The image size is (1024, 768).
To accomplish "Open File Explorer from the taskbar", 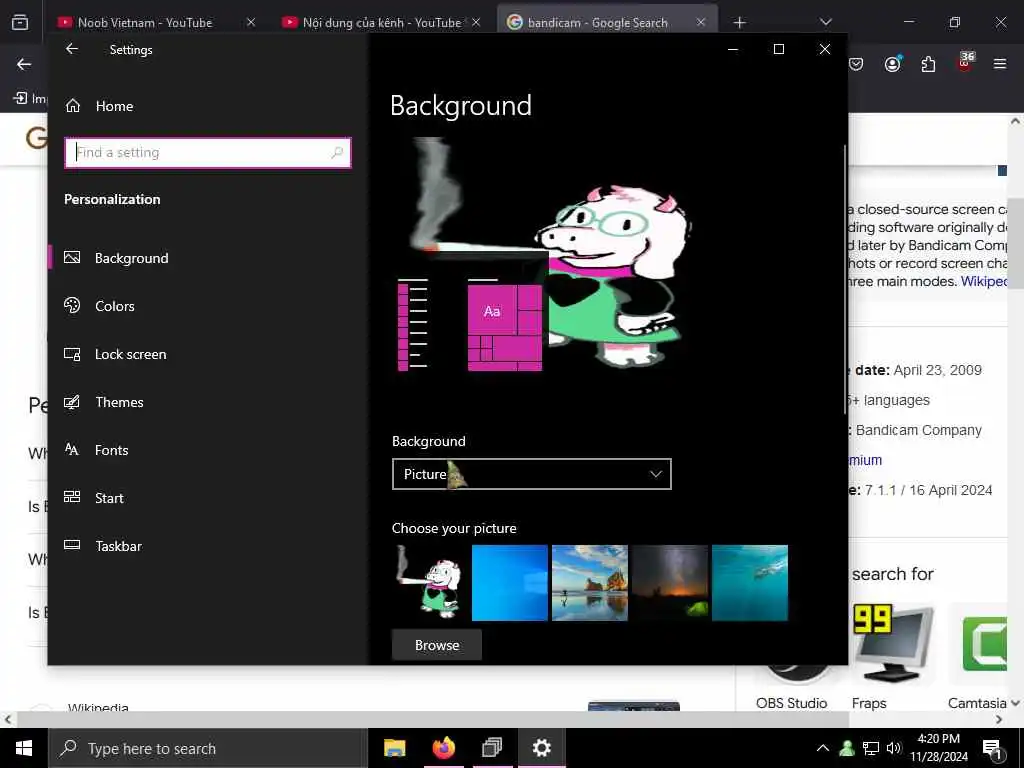I will point(394,748).
